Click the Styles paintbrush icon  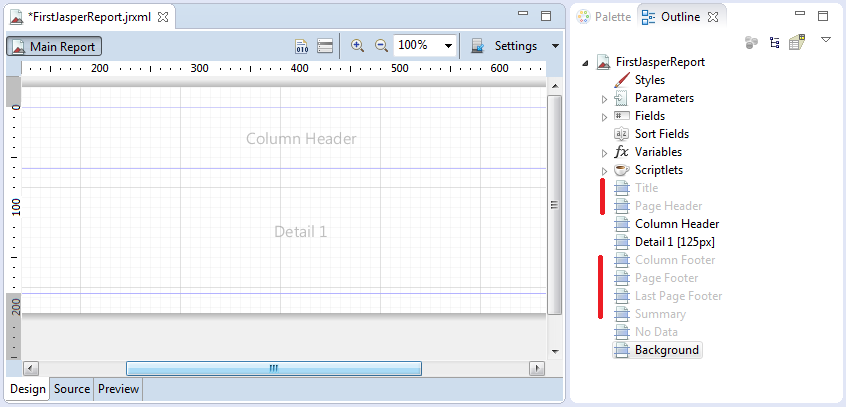(x=622, y=80)
